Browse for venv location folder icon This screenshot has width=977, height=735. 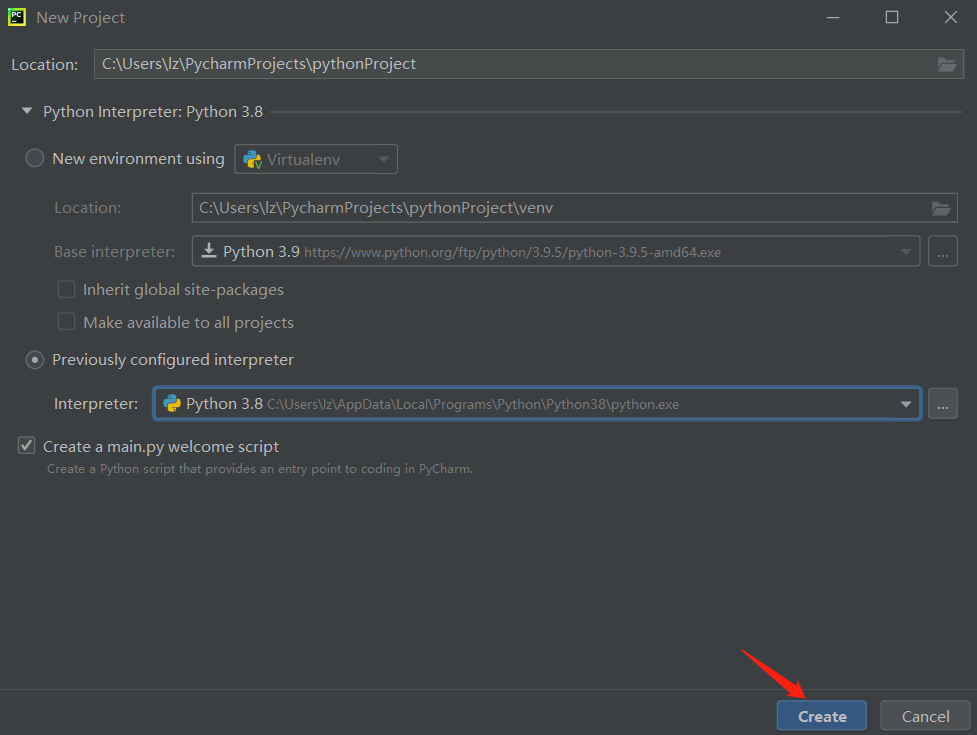(940, 208)
